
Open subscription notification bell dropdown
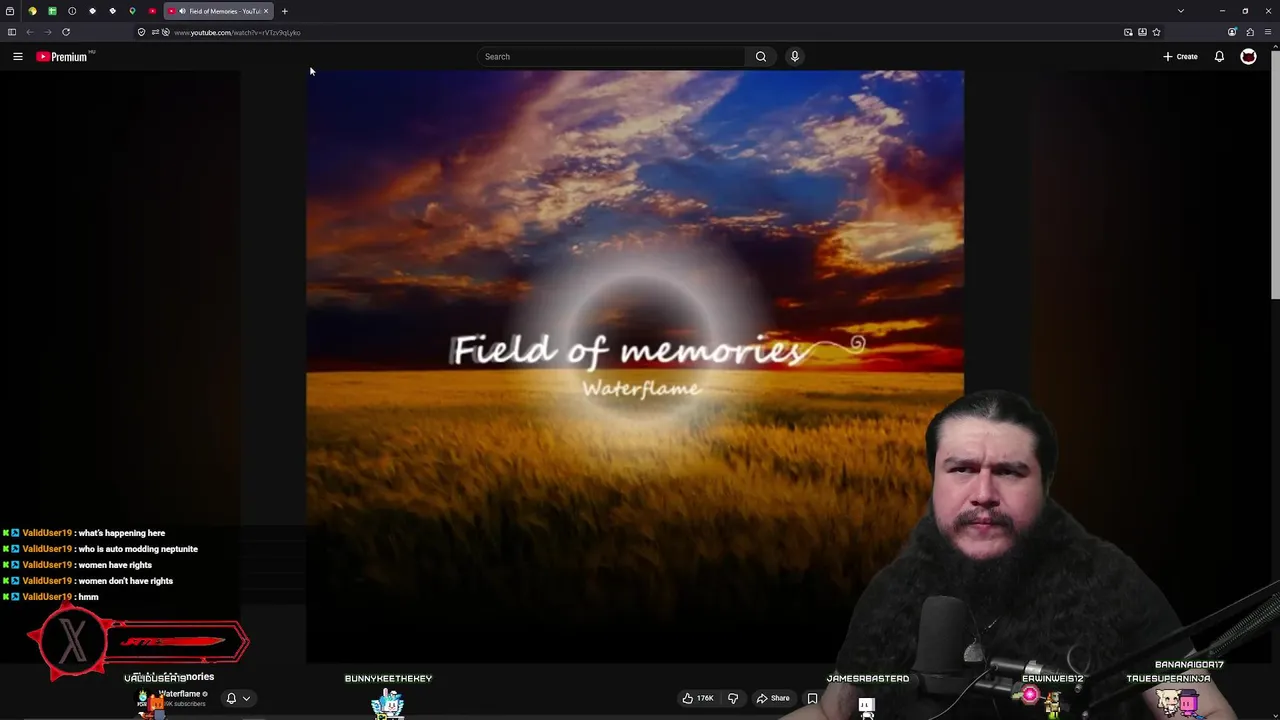coord(238,698)
